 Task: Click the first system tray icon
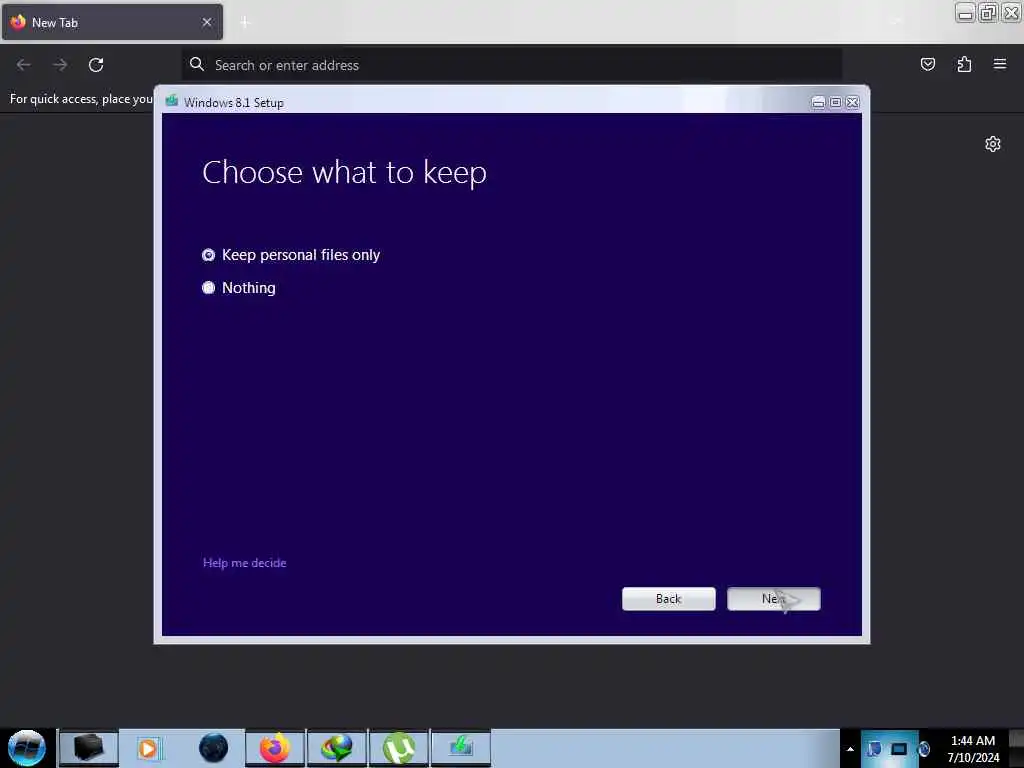coord(874,748)
